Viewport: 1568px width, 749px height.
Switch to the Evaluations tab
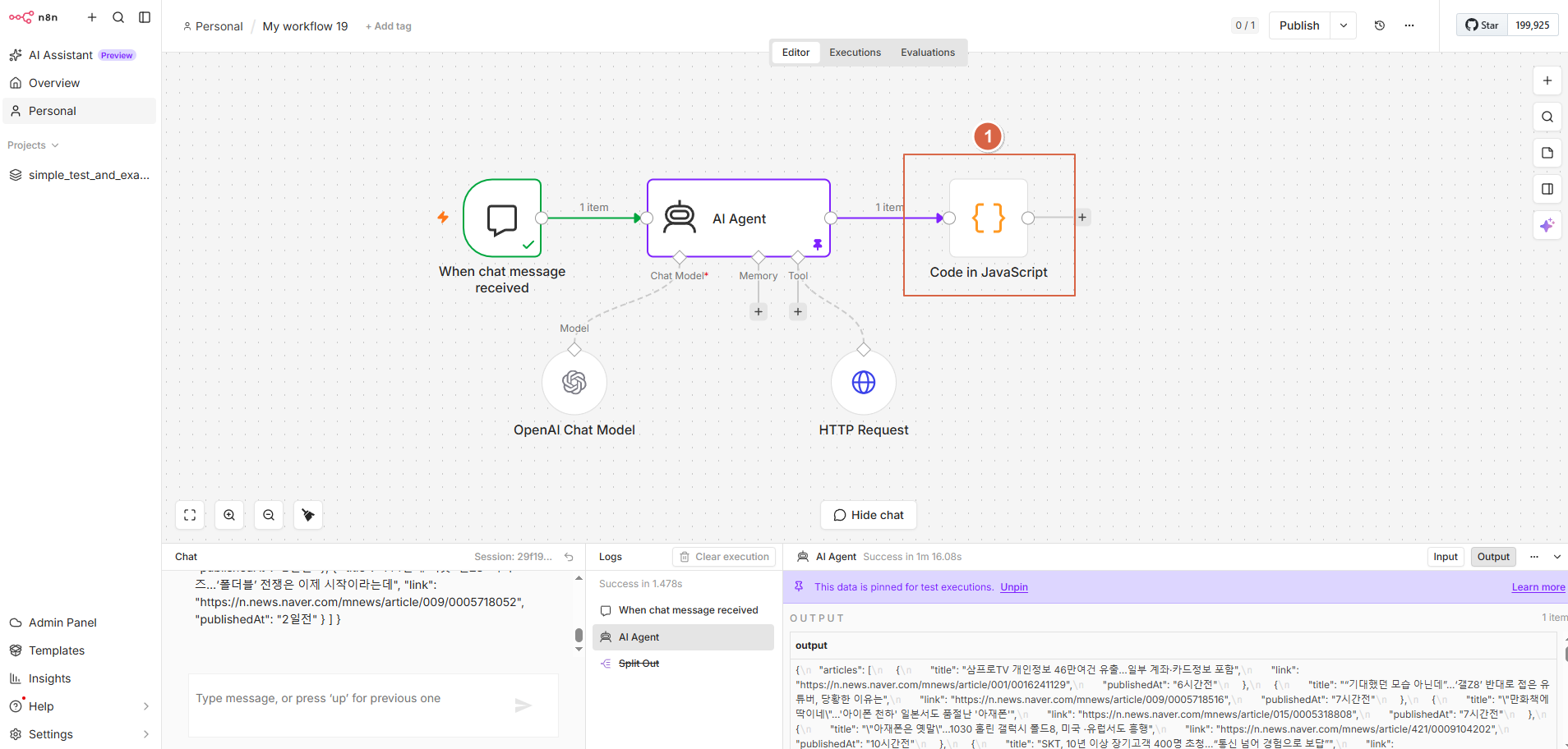coord(928,53)
